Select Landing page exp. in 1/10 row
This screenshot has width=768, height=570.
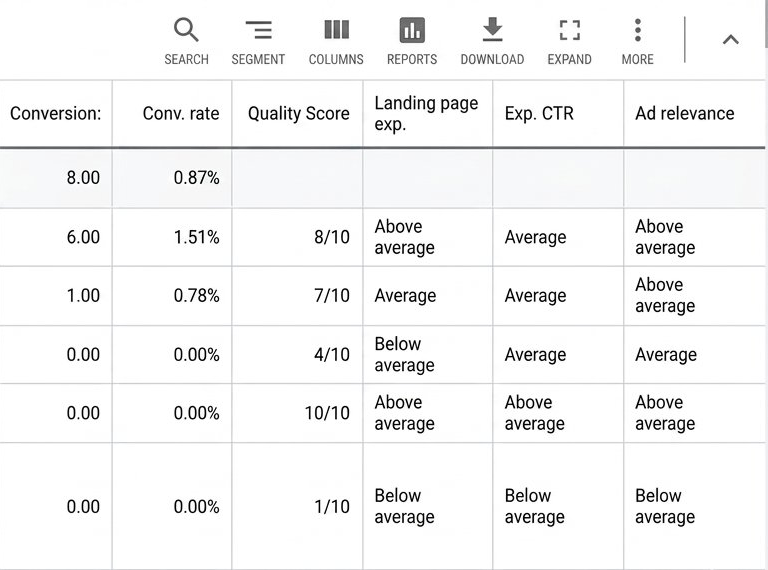[404, 506]
